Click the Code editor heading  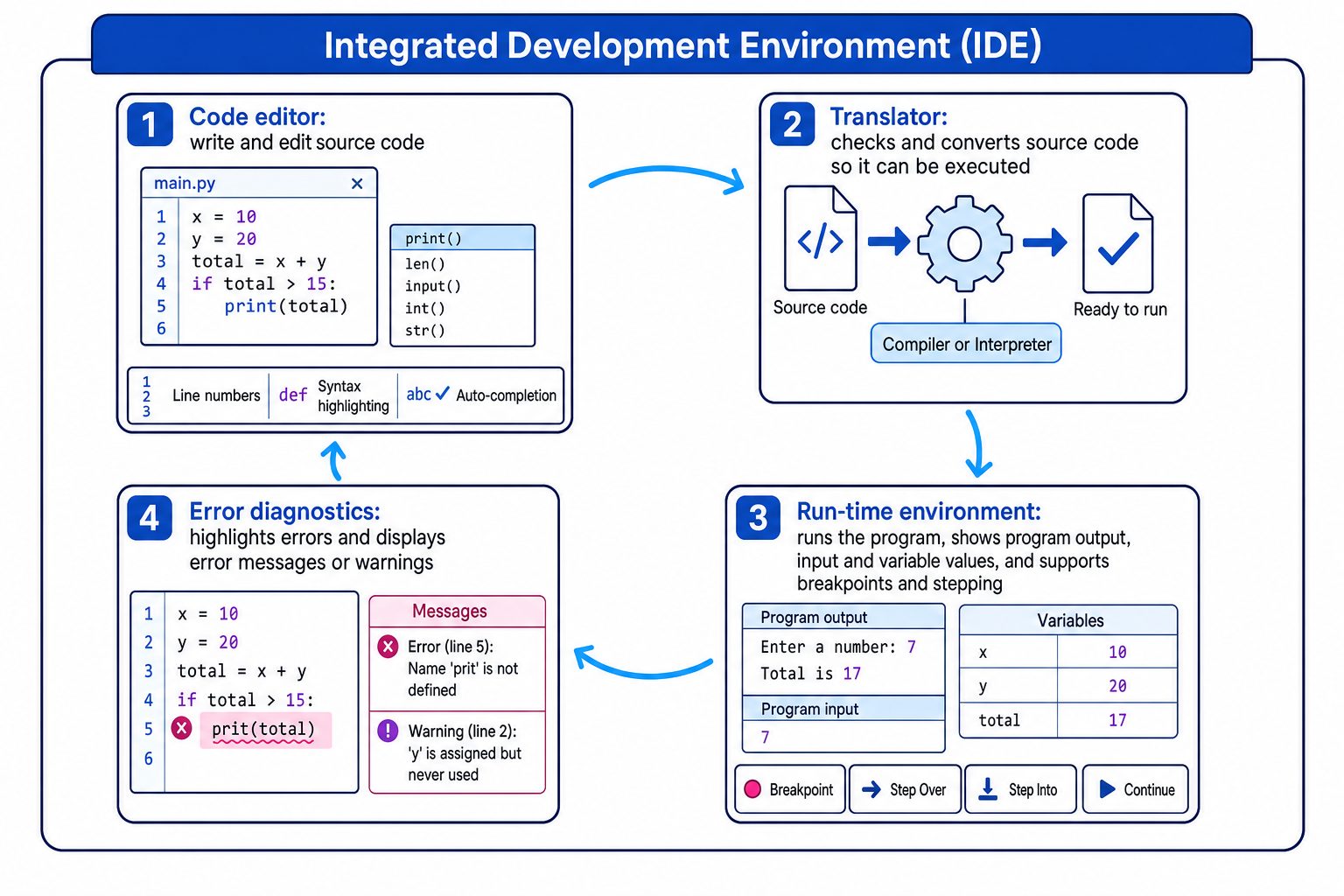[x=257, y=116]
